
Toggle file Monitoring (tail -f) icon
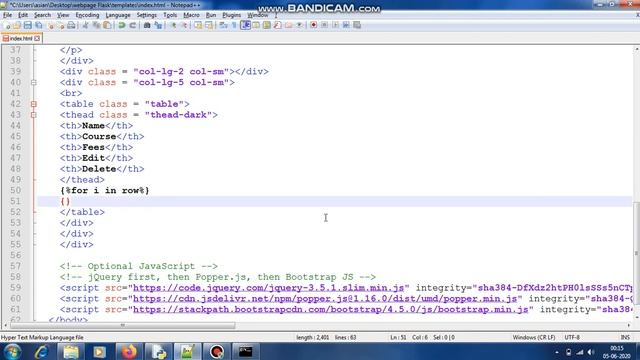(x=300, y=25)
